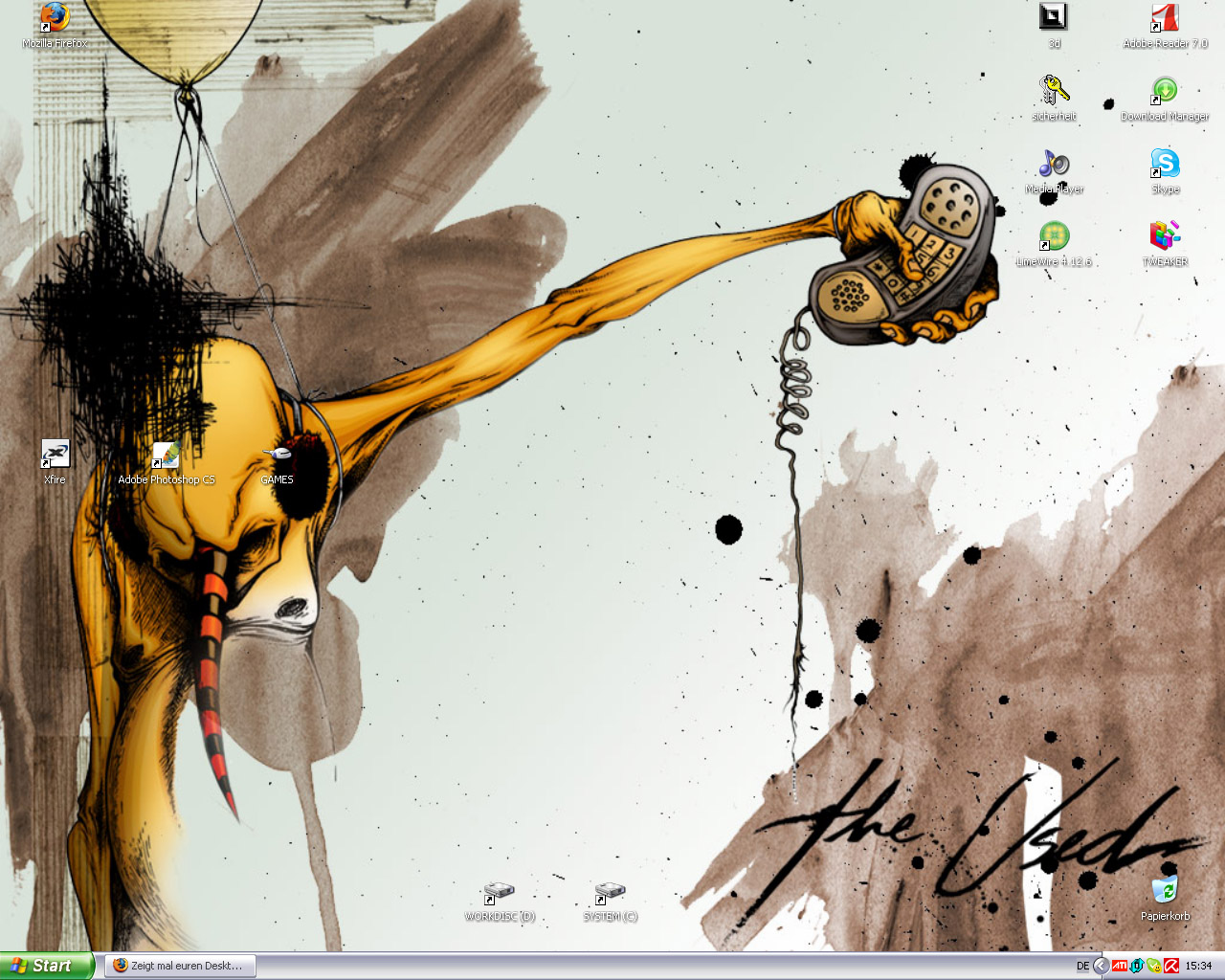Launch Adobe Reader 7.0 shortcut
This screenshot has height=980, width=1225.
(1165, 26)
